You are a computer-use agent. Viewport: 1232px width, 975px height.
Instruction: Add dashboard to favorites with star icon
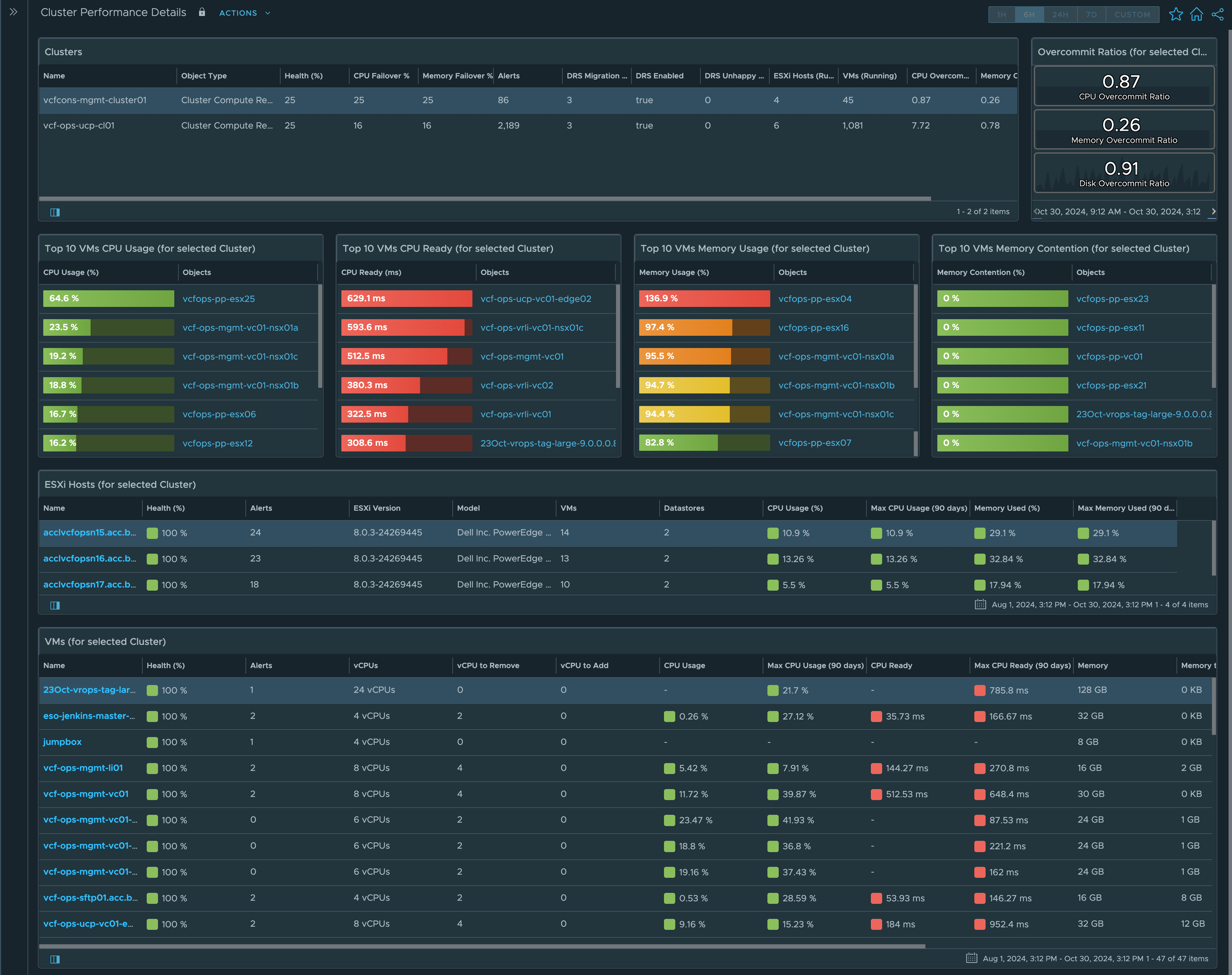pos(1176,14)
